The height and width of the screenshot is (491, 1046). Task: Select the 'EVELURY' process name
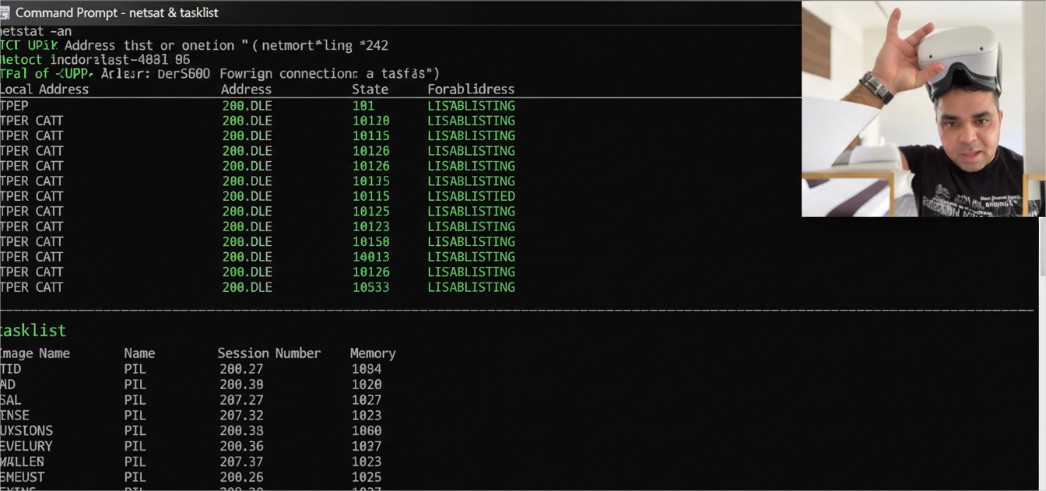pyautogui.click(x=28, y=446)
